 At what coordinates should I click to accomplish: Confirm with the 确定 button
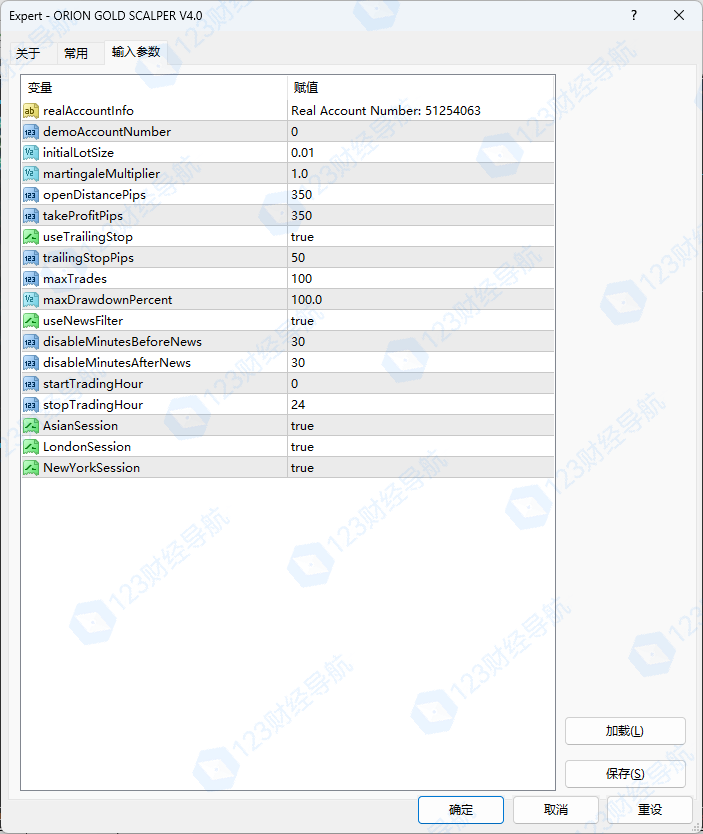click(461, 810)
